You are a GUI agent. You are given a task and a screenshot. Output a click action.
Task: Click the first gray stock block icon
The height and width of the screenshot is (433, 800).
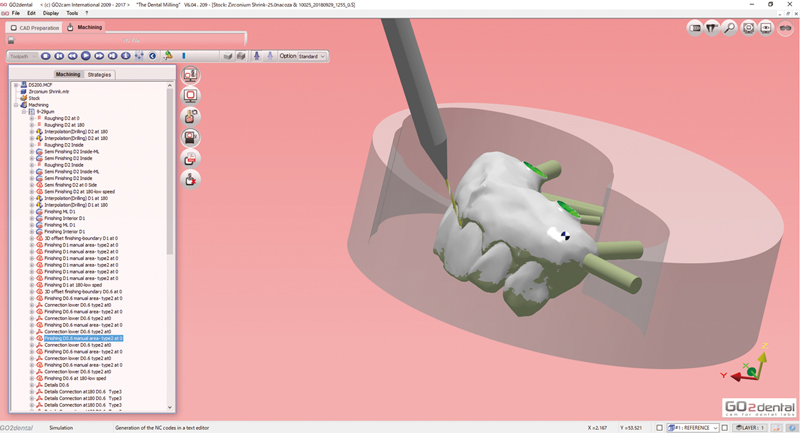click(x=228, y=56)
